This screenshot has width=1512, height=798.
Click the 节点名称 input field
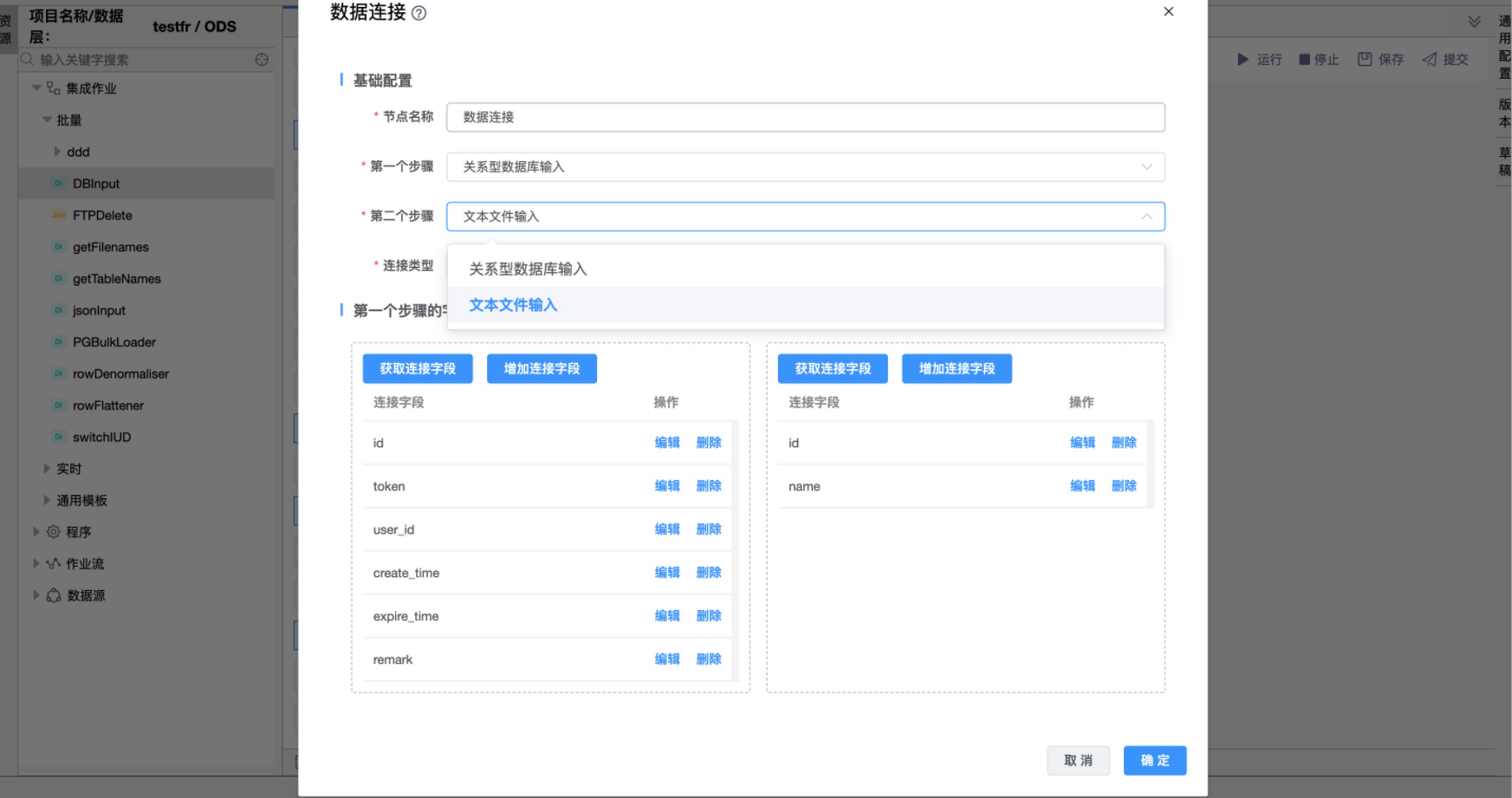pyautogui.click(x=805, y=118)
